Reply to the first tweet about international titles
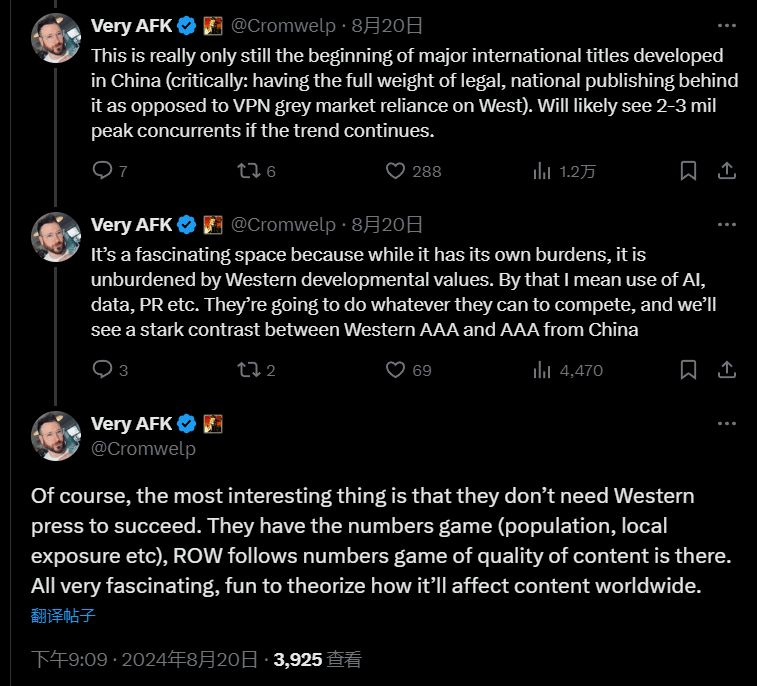The image size is (757, 686). click(102, 171)
